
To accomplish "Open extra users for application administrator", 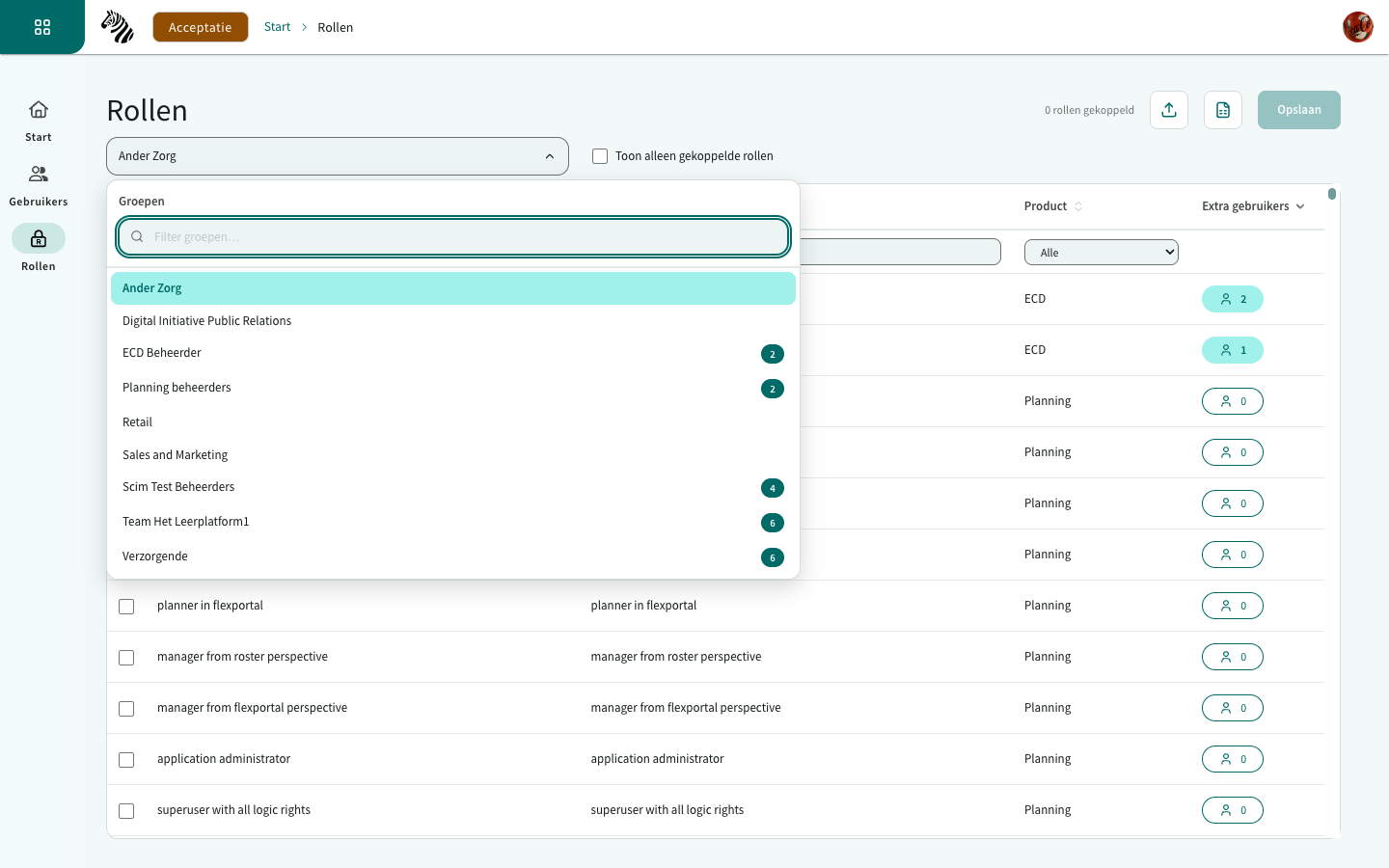I will tap(1233, 759).
